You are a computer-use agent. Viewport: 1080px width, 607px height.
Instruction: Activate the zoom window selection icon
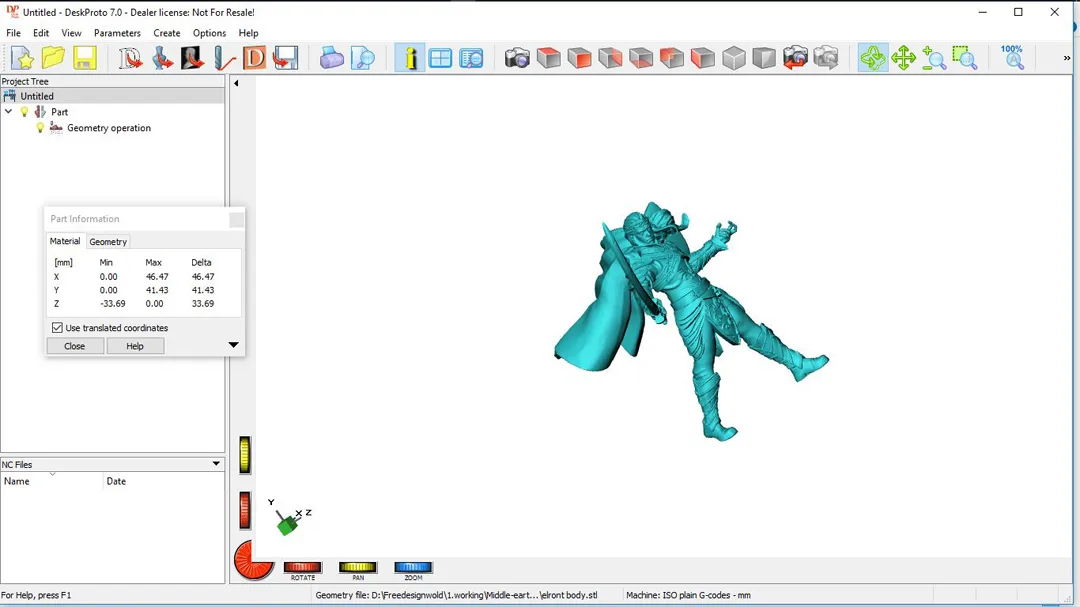coord(965,58)
